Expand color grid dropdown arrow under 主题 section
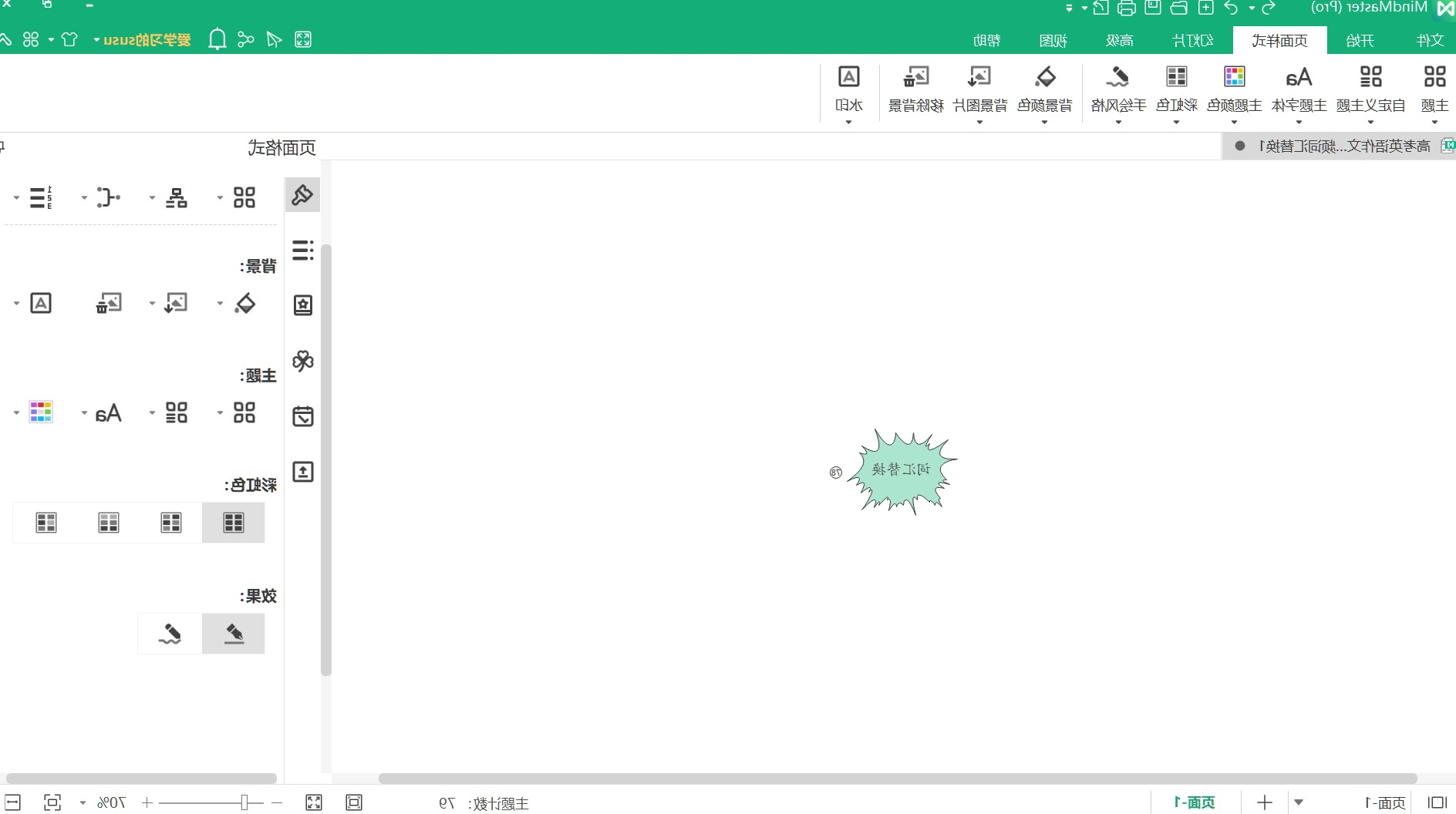Viewport: 1456px width, 814px height. click(x=17, y=413)
